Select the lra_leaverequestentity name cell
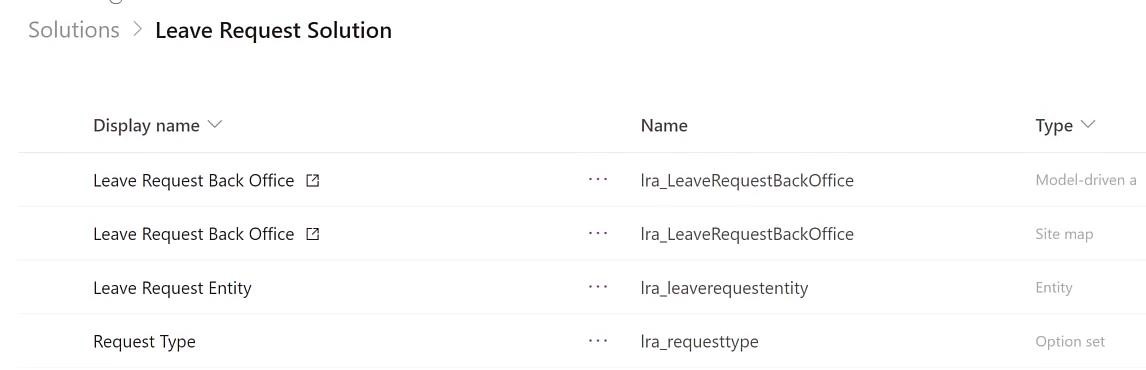This screenshot has width=1146, height=370. click(724, 288)
